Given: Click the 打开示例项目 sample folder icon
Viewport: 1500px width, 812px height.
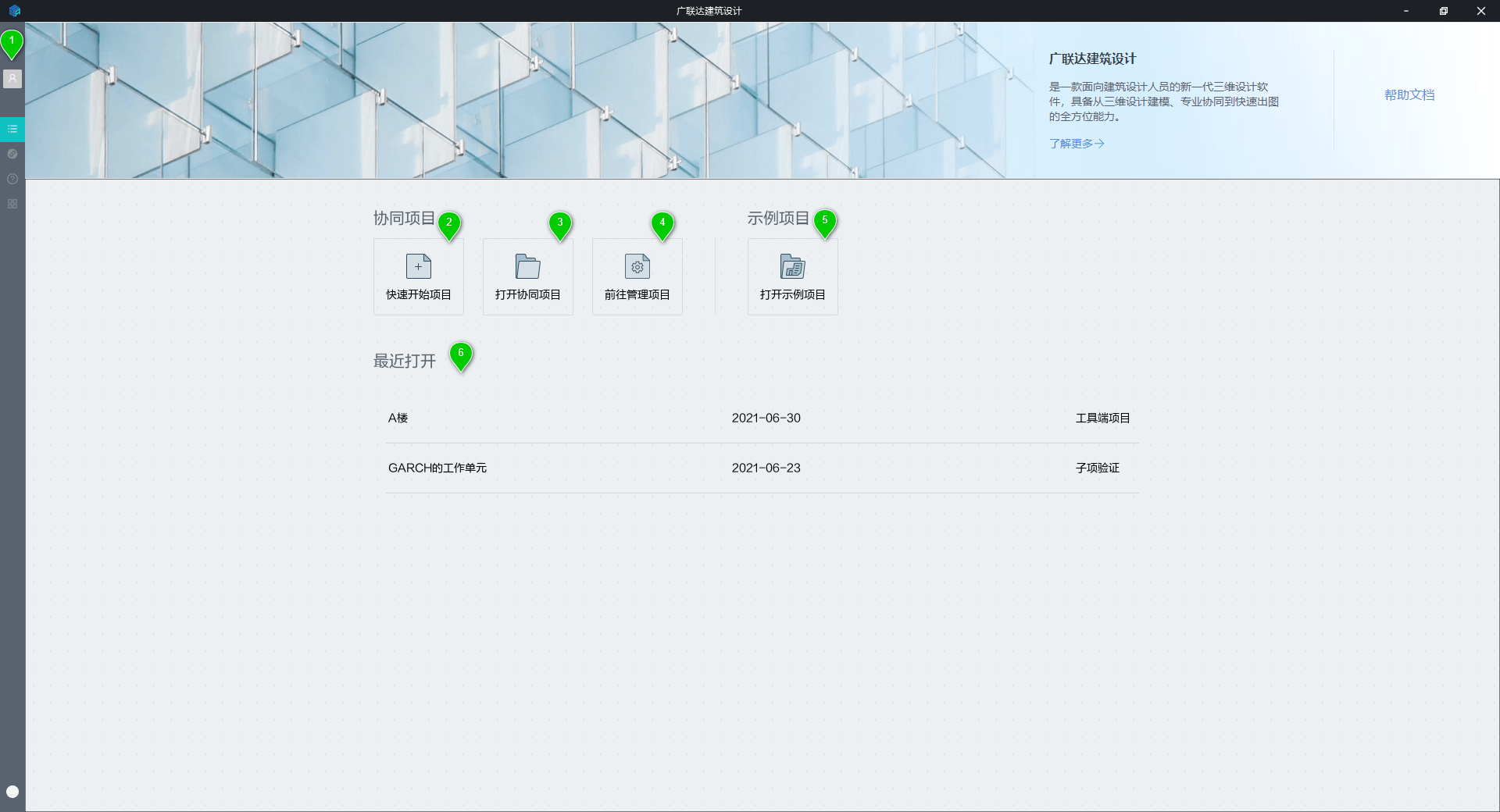Looking at the screenshot, I should [793, 266].
